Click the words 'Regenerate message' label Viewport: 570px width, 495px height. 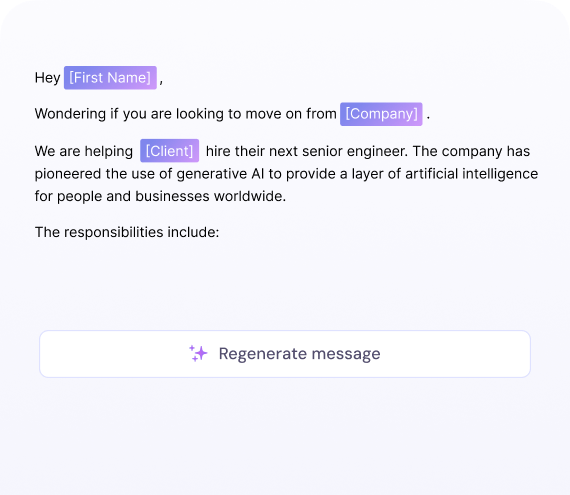point(299,354)
